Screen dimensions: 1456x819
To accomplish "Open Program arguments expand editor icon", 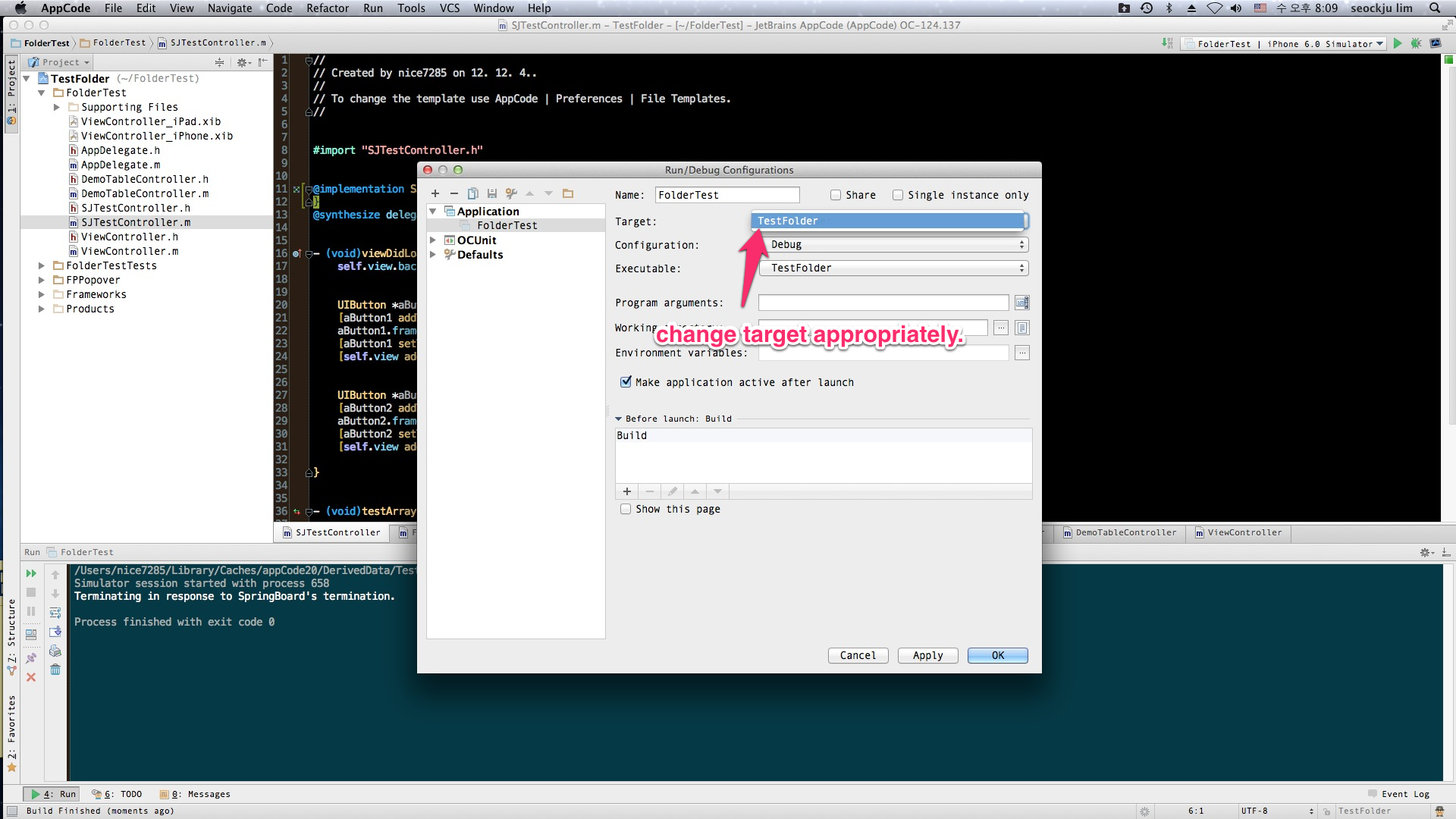I will [1021, 303].
